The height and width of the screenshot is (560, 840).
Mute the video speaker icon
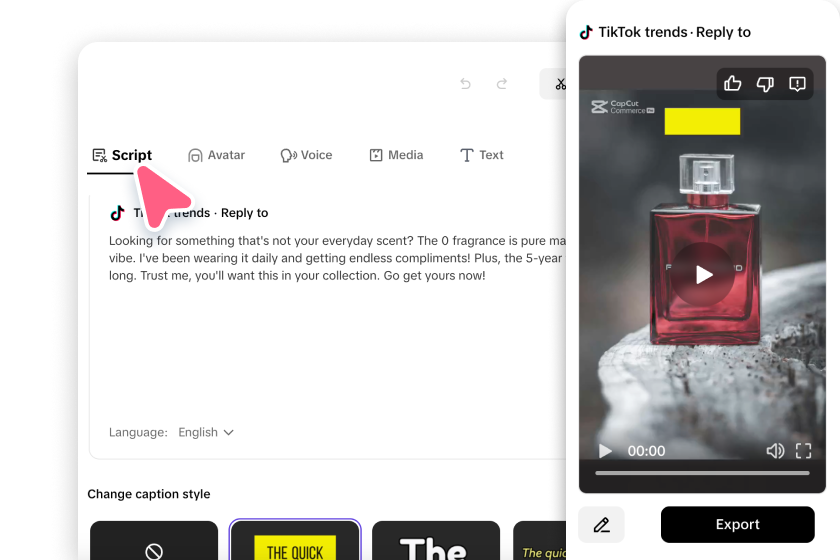pyautogui.click(x=775, y=451)
